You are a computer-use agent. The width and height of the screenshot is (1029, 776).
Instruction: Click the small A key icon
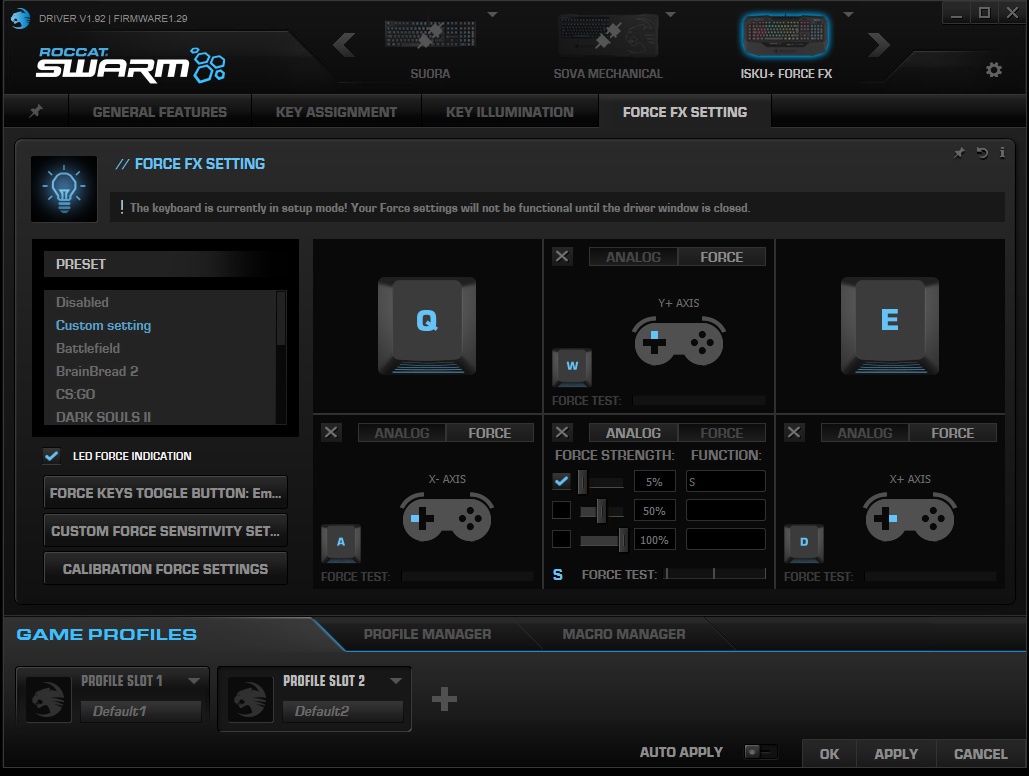341,543
